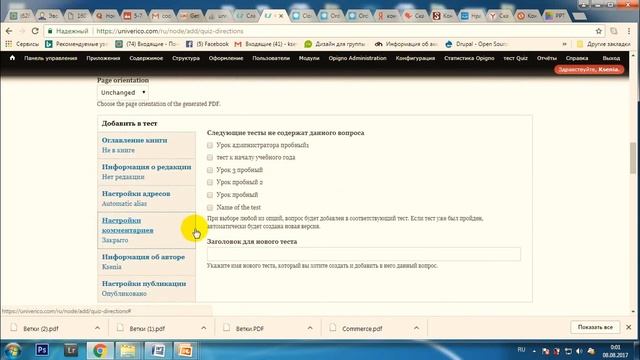This screenshot has width=640, height=360.
Task: Select Настройки адресов tab
Action: [147, 198]
